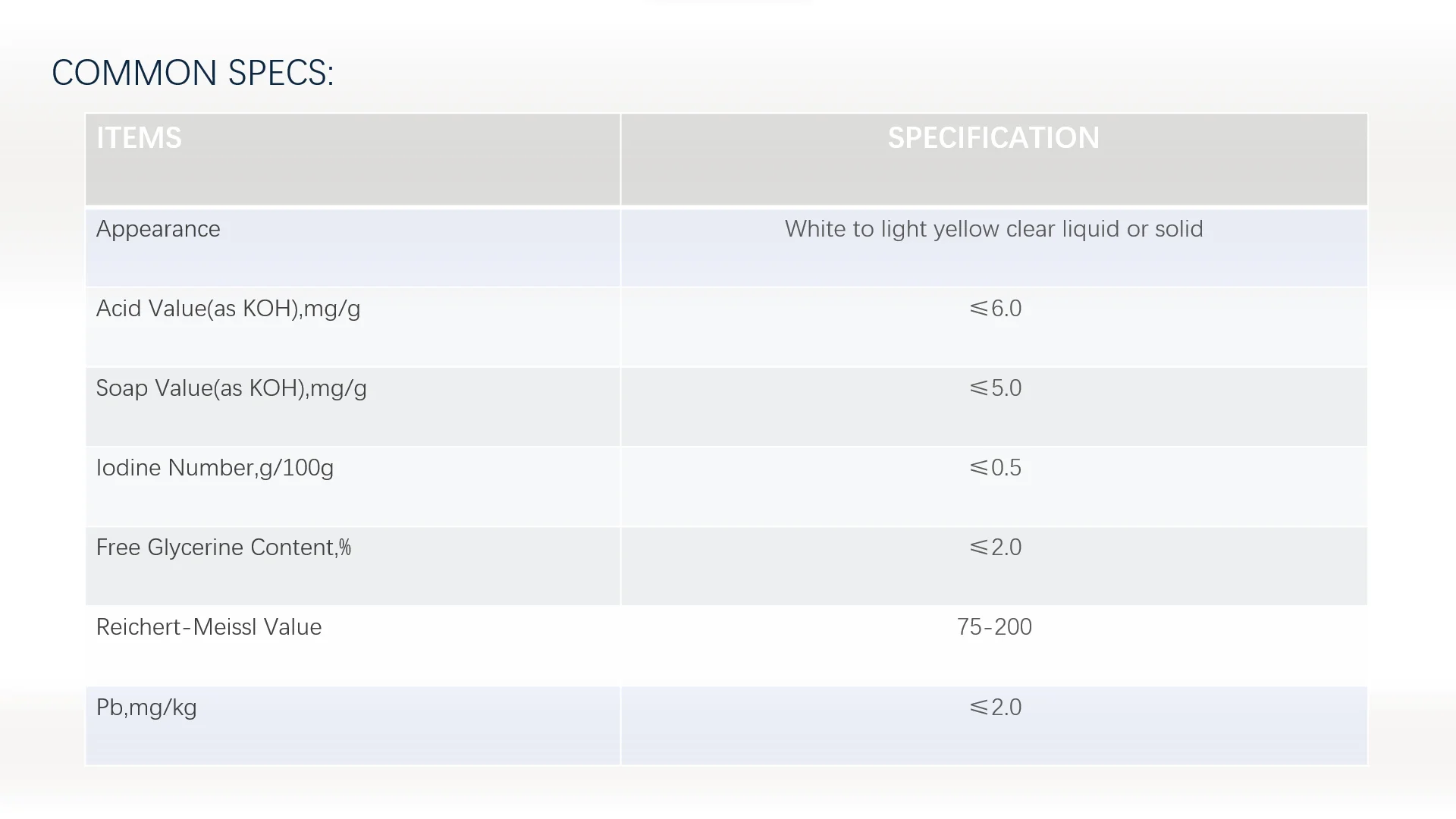
Task: Select the SPECIFICATION column header
Action: point(993,138)
